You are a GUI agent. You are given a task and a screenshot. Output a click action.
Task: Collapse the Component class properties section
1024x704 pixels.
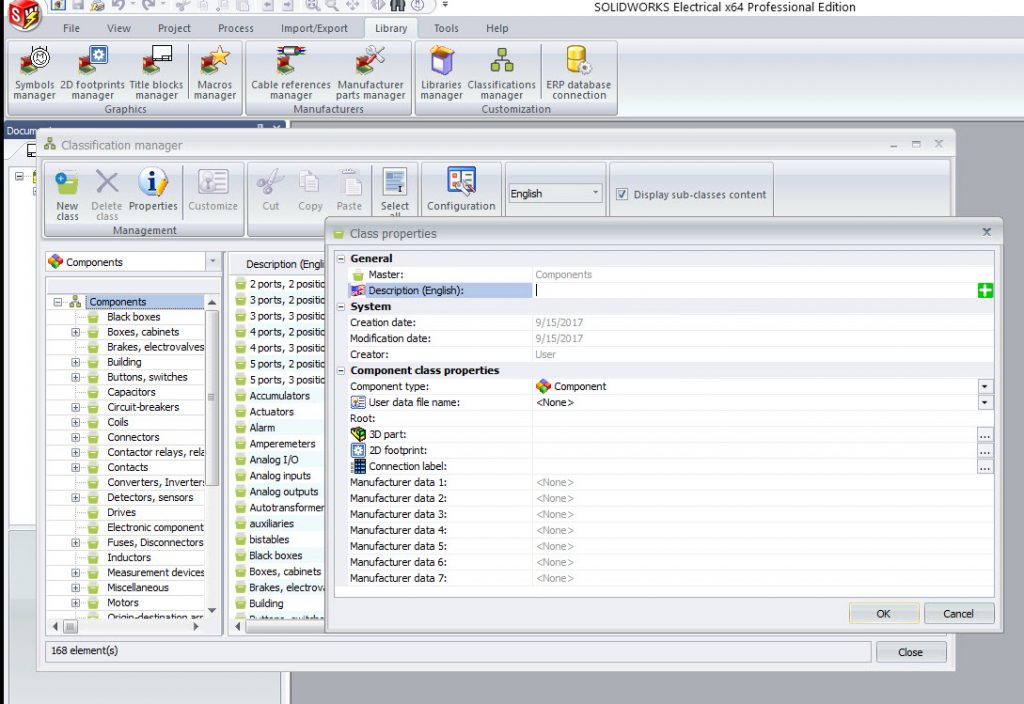[x=341, y=370]
